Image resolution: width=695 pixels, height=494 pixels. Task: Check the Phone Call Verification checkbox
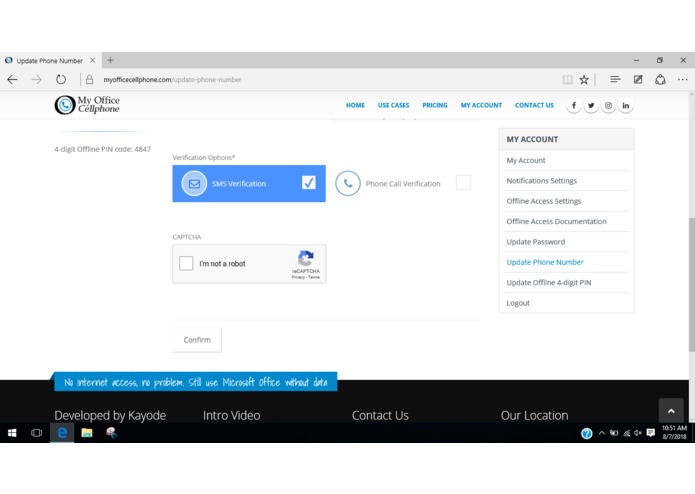click(463, 182)
